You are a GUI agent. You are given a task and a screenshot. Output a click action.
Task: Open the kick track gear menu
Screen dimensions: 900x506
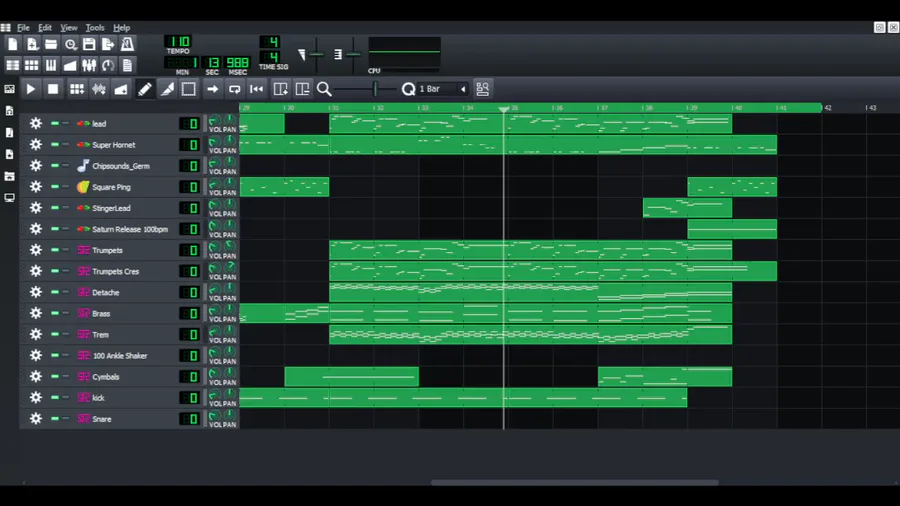(x=36, y=398)
